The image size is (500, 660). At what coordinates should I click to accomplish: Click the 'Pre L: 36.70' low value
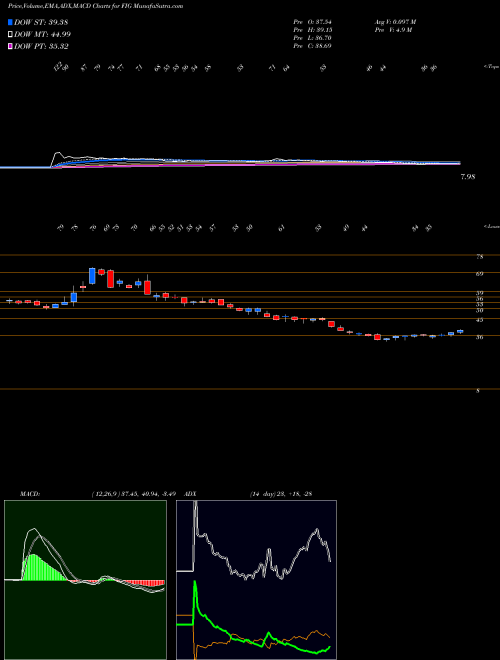click(x=312, y=38)
